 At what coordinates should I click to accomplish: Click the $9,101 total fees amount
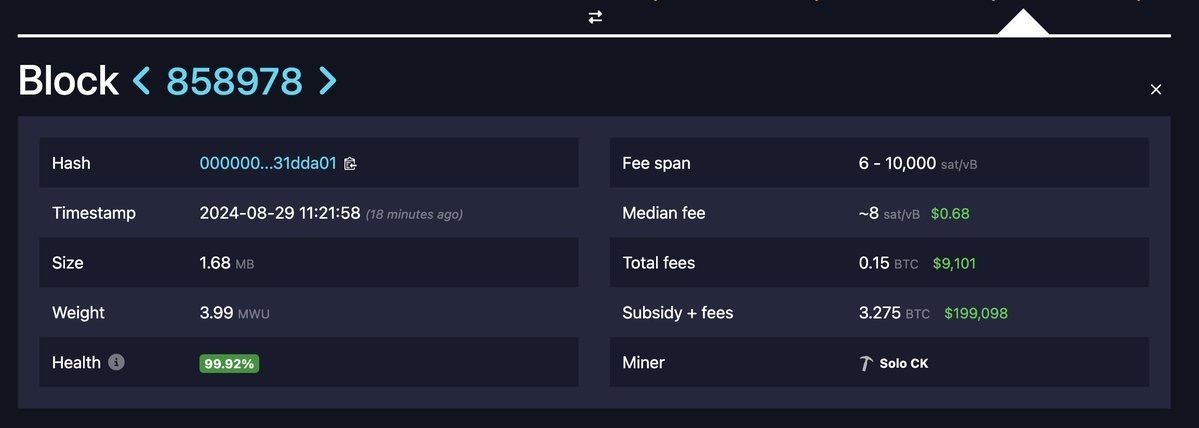[954, 263]
